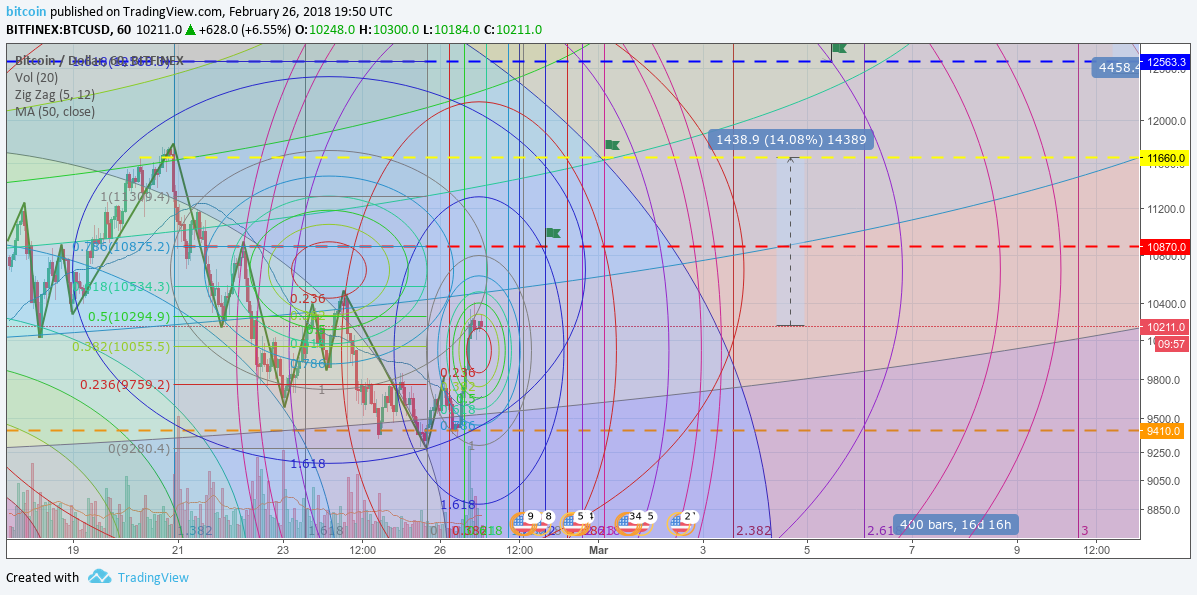Click the red 10870.0 price label
The width and height of the screenshot is (1197, 595).
1163,247
